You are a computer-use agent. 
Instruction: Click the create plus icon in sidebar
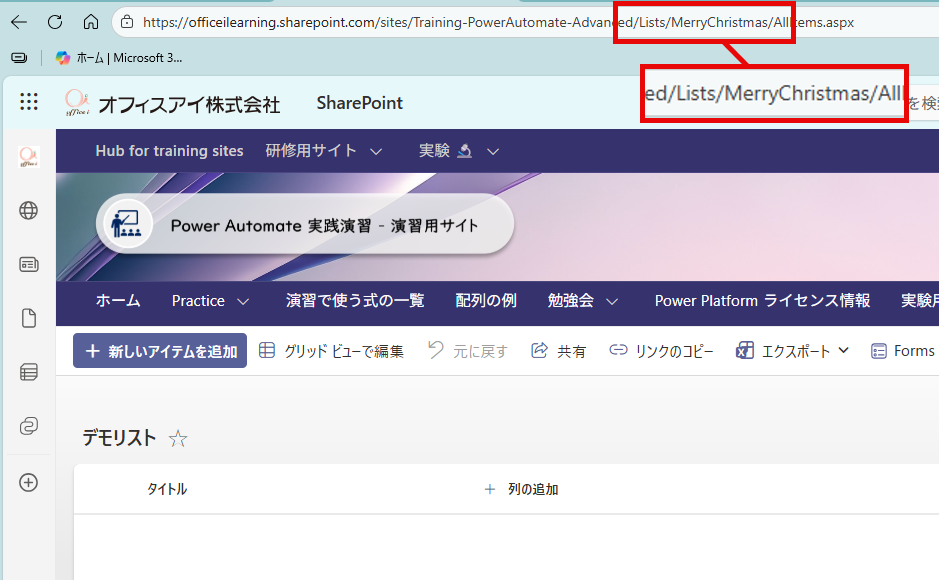(29, 482)
